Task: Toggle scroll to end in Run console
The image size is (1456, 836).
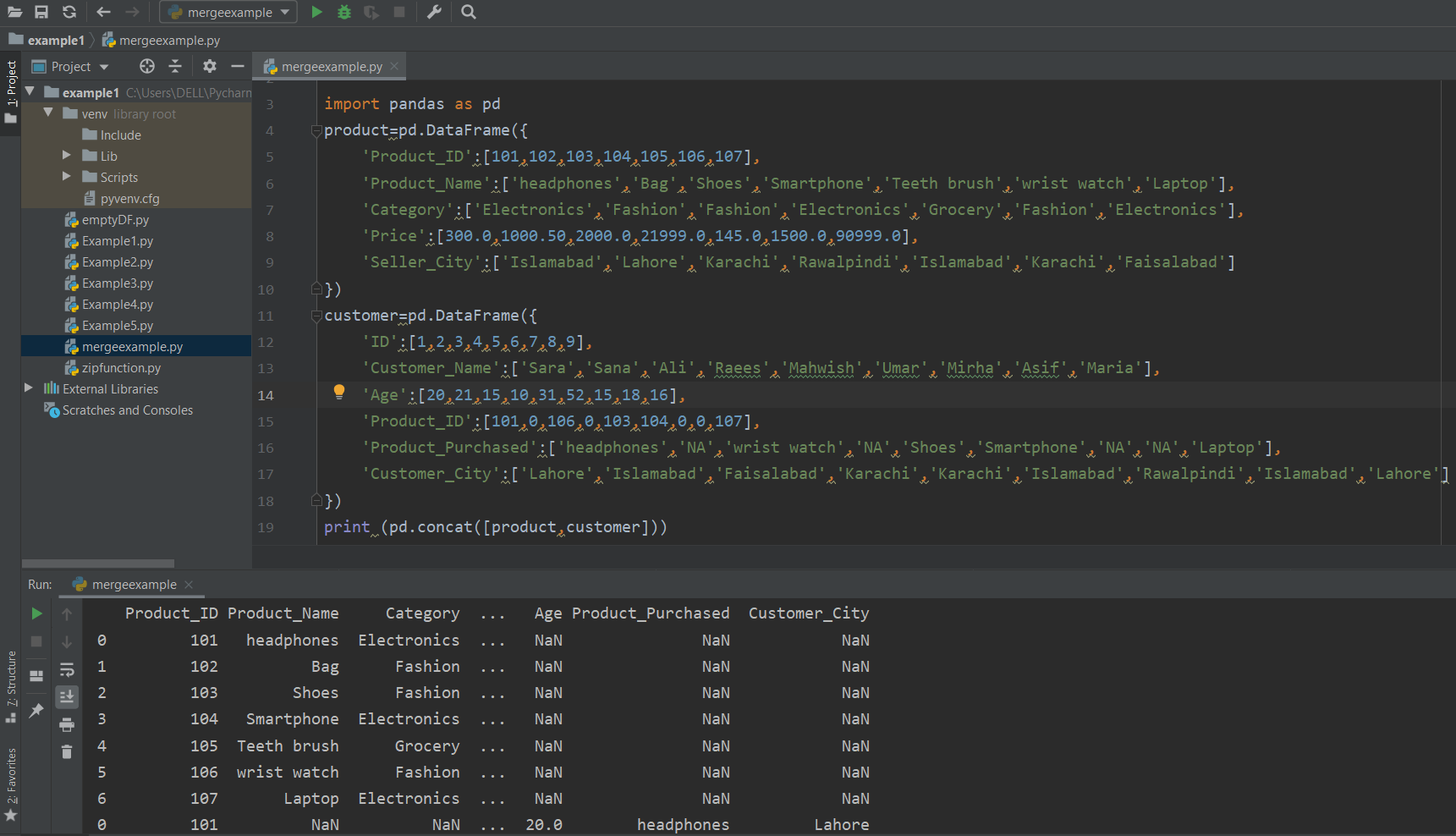Action: (67, 696)
